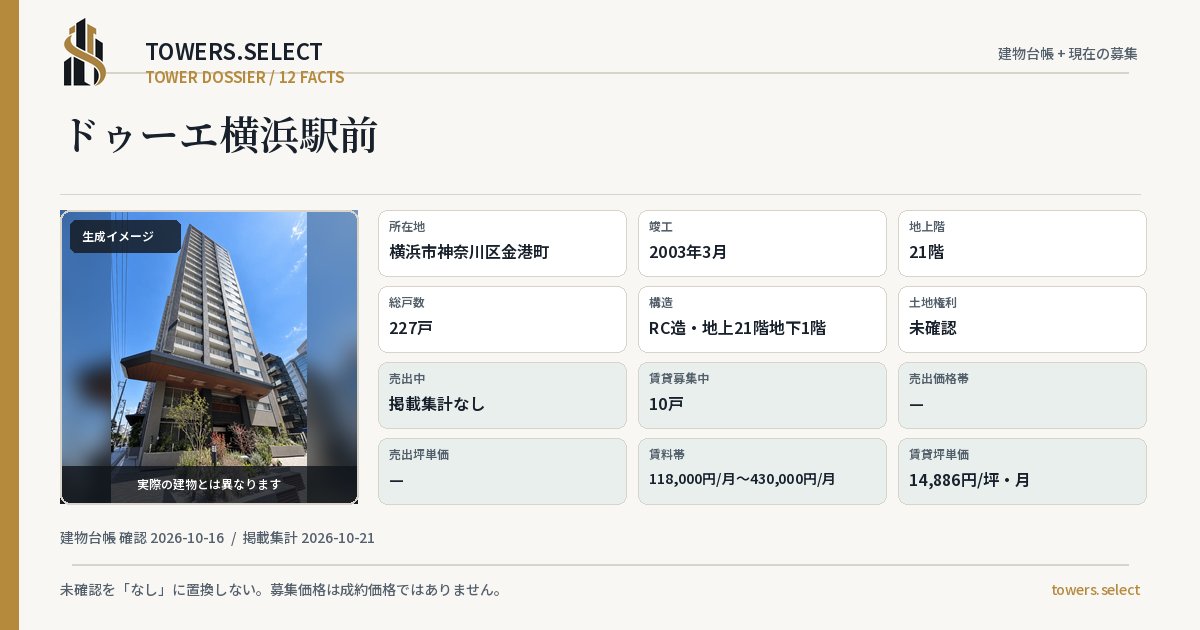The width and height of the screenshot is (1200, 630).
Task: Click the TOWERS.SELECT building logo icon
Action: [85, 52]
